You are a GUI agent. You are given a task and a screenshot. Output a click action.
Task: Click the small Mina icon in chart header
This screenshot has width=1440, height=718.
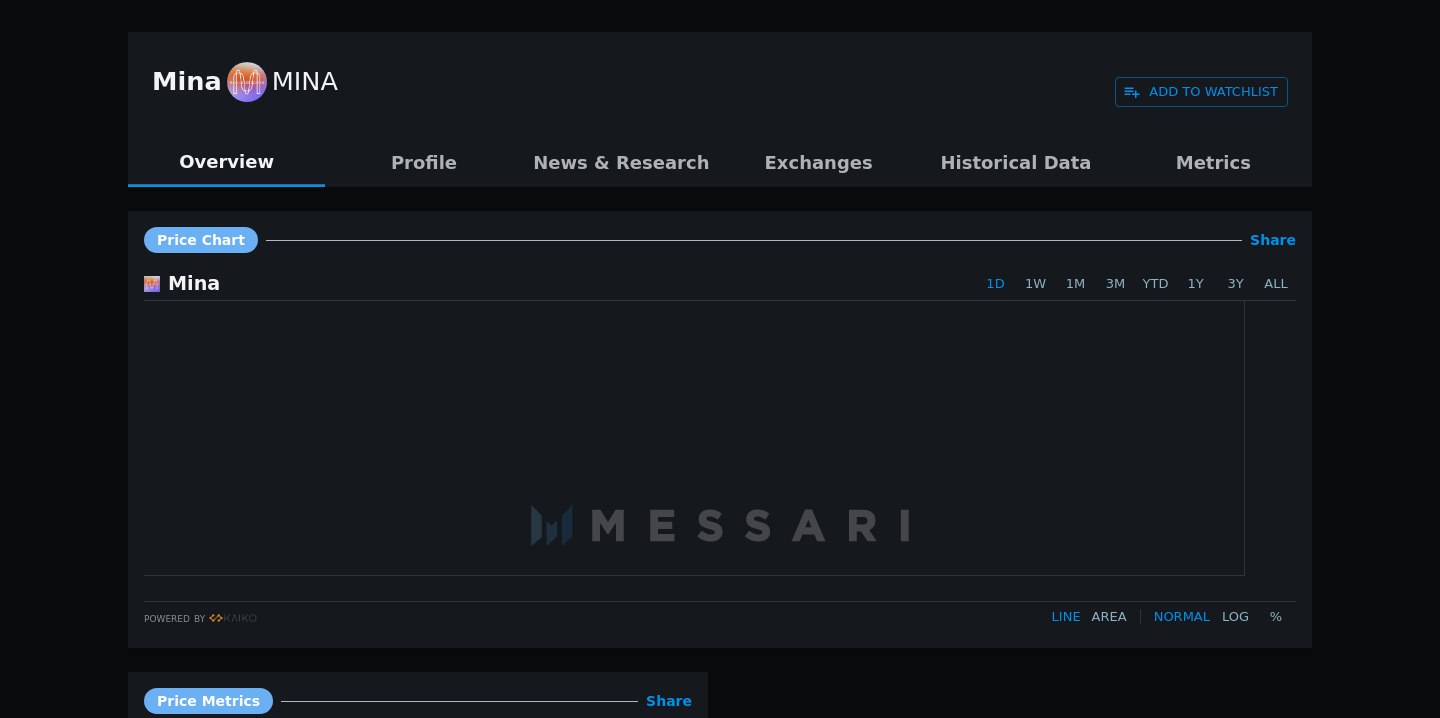(x=152, y=284)
